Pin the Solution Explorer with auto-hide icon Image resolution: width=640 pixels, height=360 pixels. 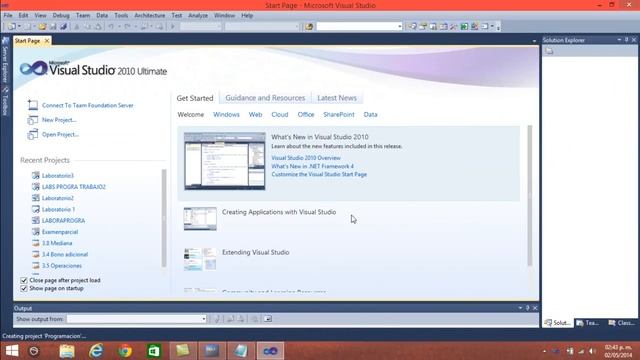627,40
